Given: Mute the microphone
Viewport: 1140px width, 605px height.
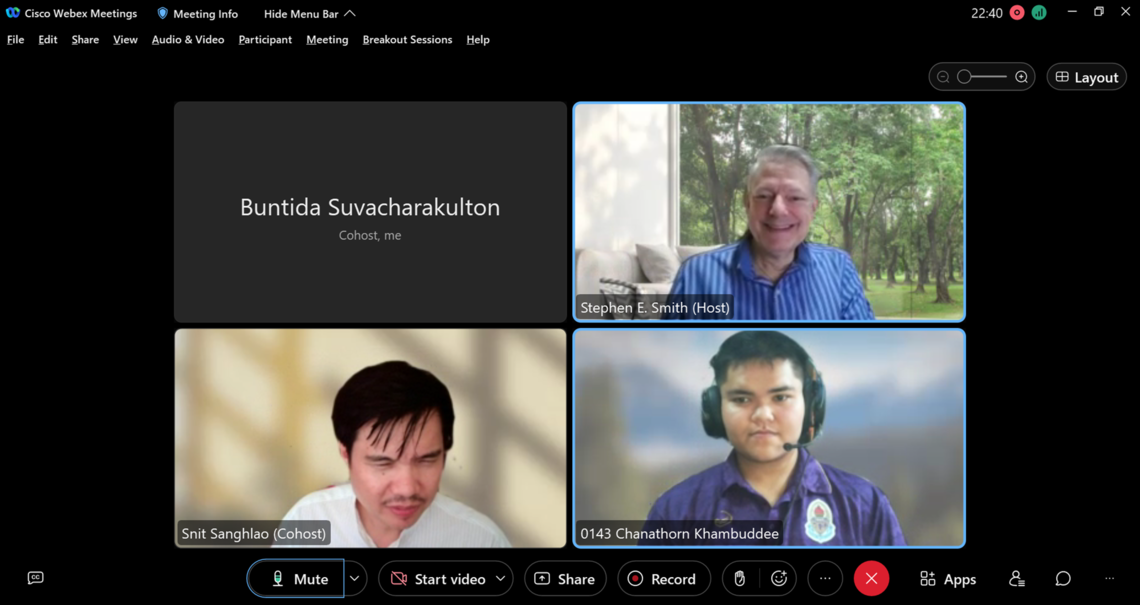Looking at the screenshot, I should (x=297, y=579).
